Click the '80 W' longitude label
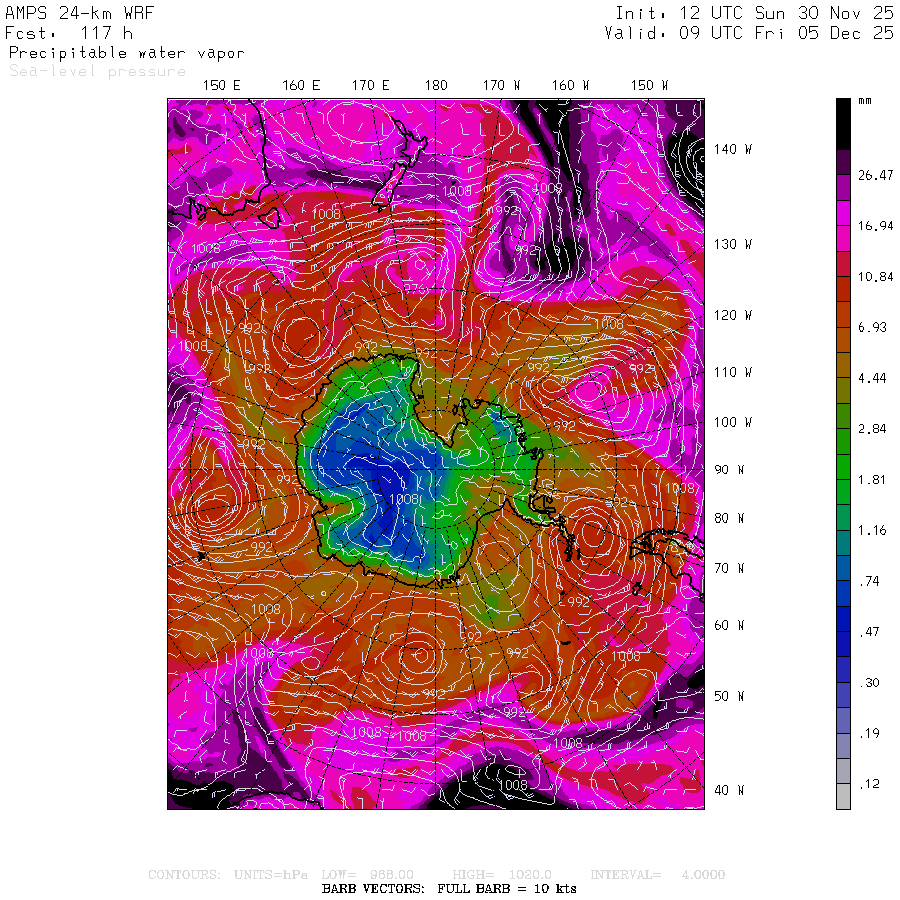This screenshot has width=900, height=900. [729, 518]
